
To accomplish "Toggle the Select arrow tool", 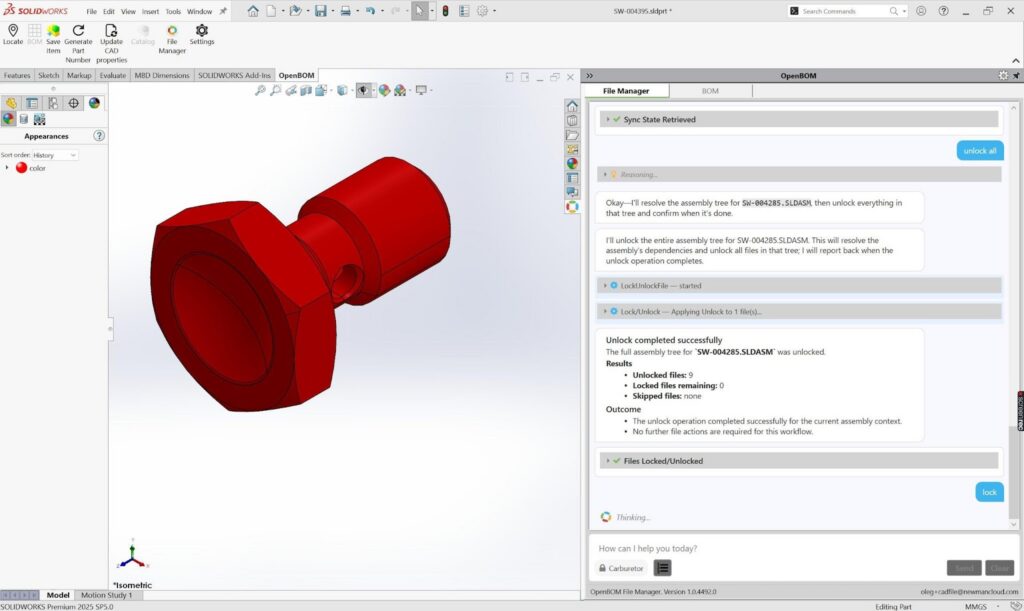I will (420, 11).
